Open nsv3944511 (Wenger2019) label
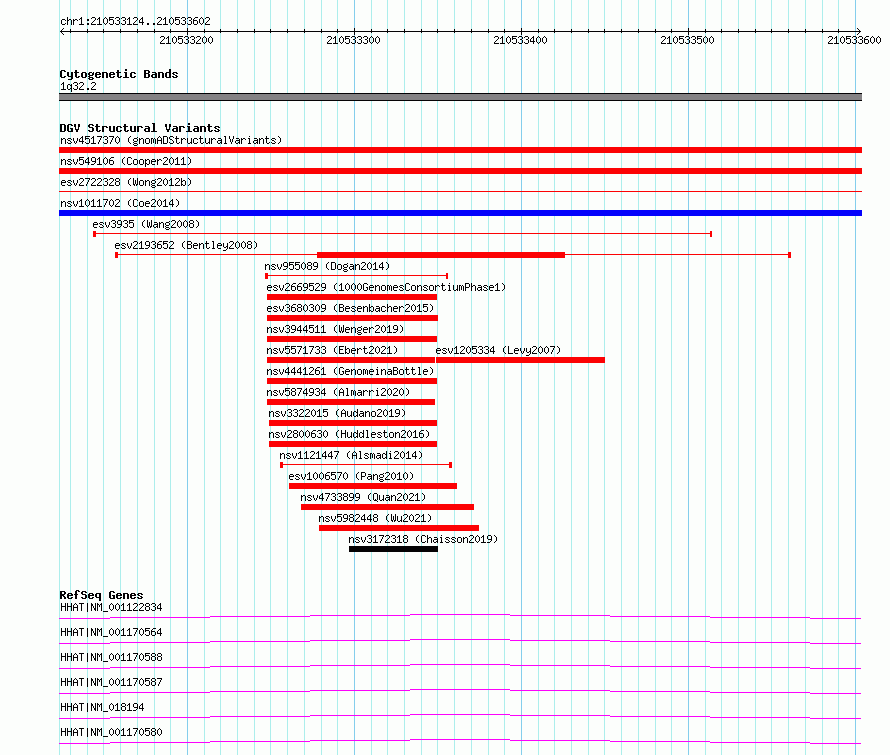 335,329
